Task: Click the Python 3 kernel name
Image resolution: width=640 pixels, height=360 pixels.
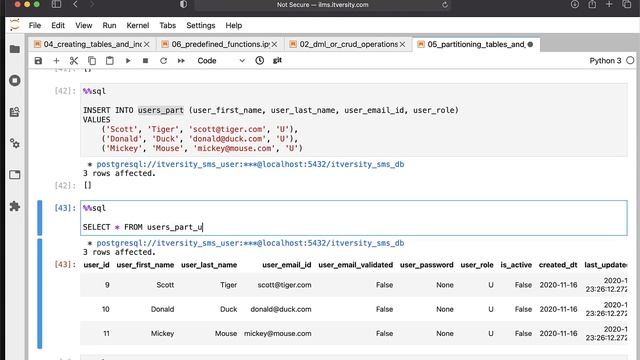Action: pos(605,60)
